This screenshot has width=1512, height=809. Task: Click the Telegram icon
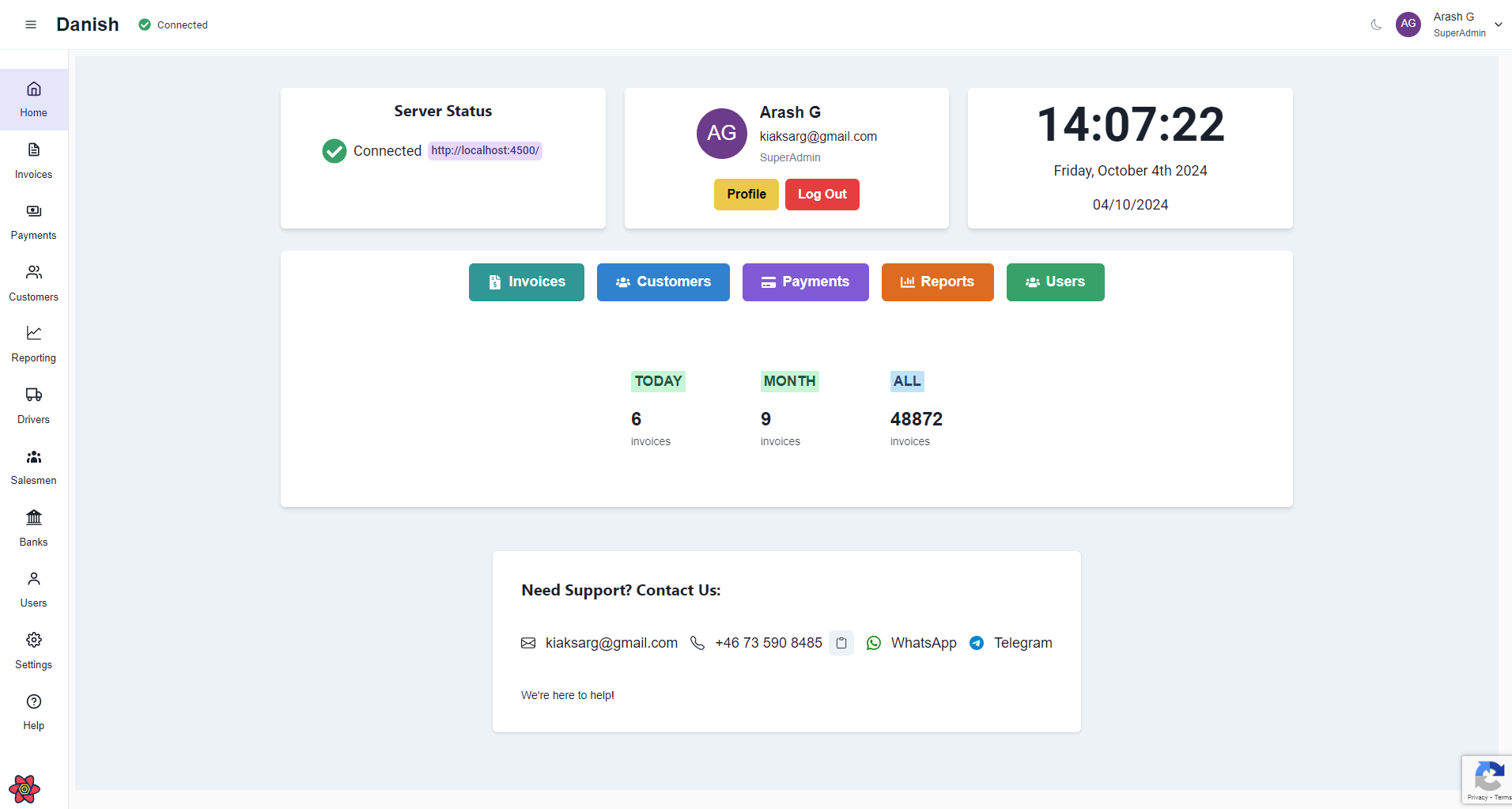click(x=977, y=643)
